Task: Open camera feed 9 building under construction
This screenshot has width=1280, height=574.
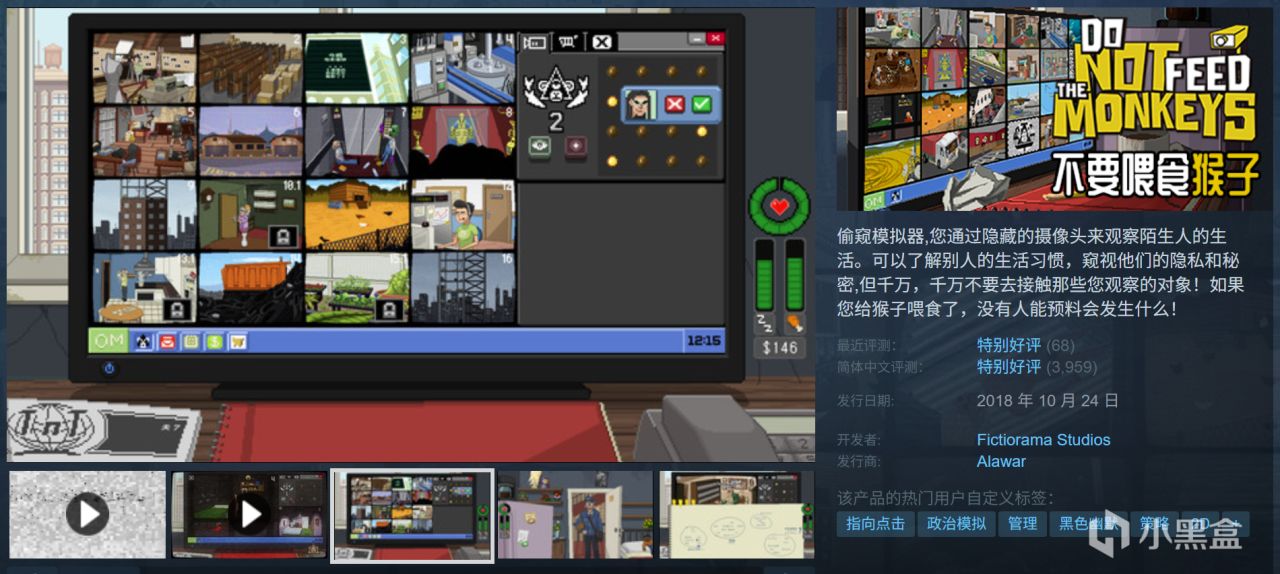Action: [144, 214]
